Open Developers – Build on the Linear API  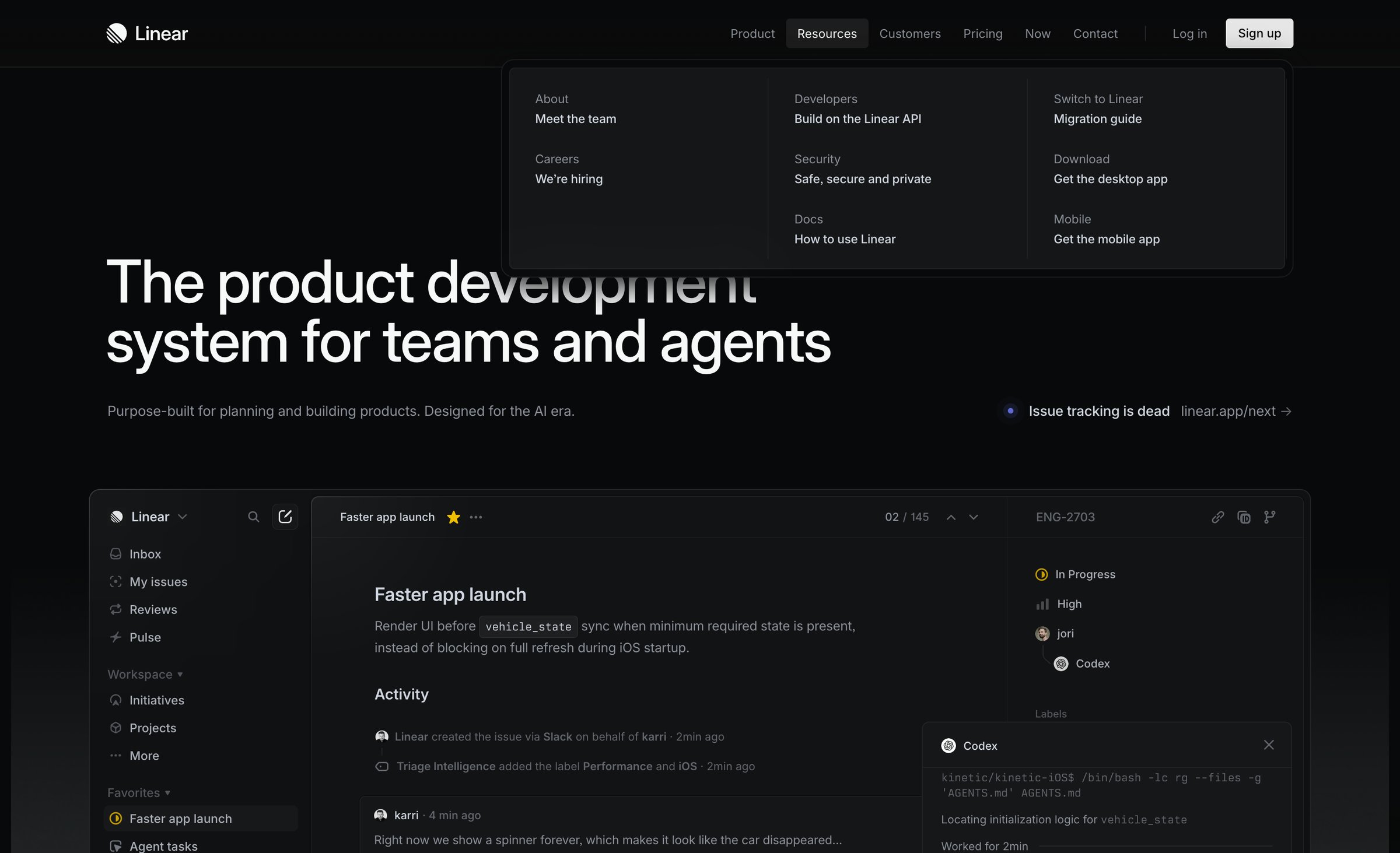pos(857,109)
